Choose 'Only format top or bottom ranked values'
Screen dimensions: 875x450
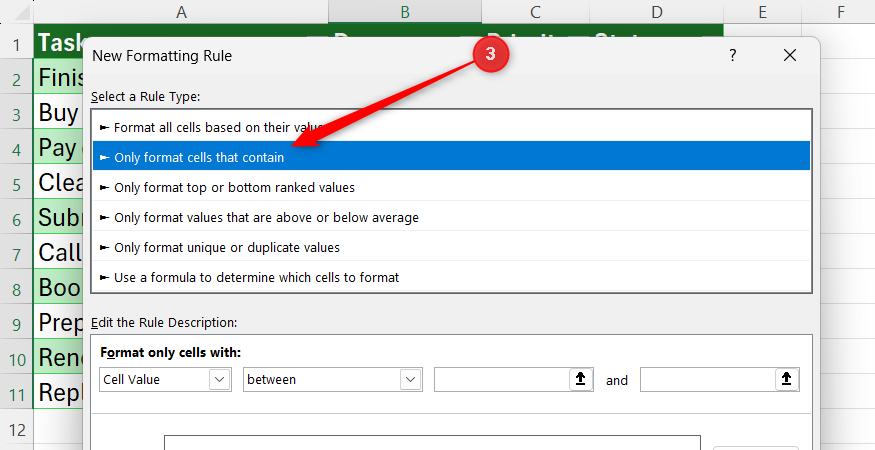click(x=451, y=186)
